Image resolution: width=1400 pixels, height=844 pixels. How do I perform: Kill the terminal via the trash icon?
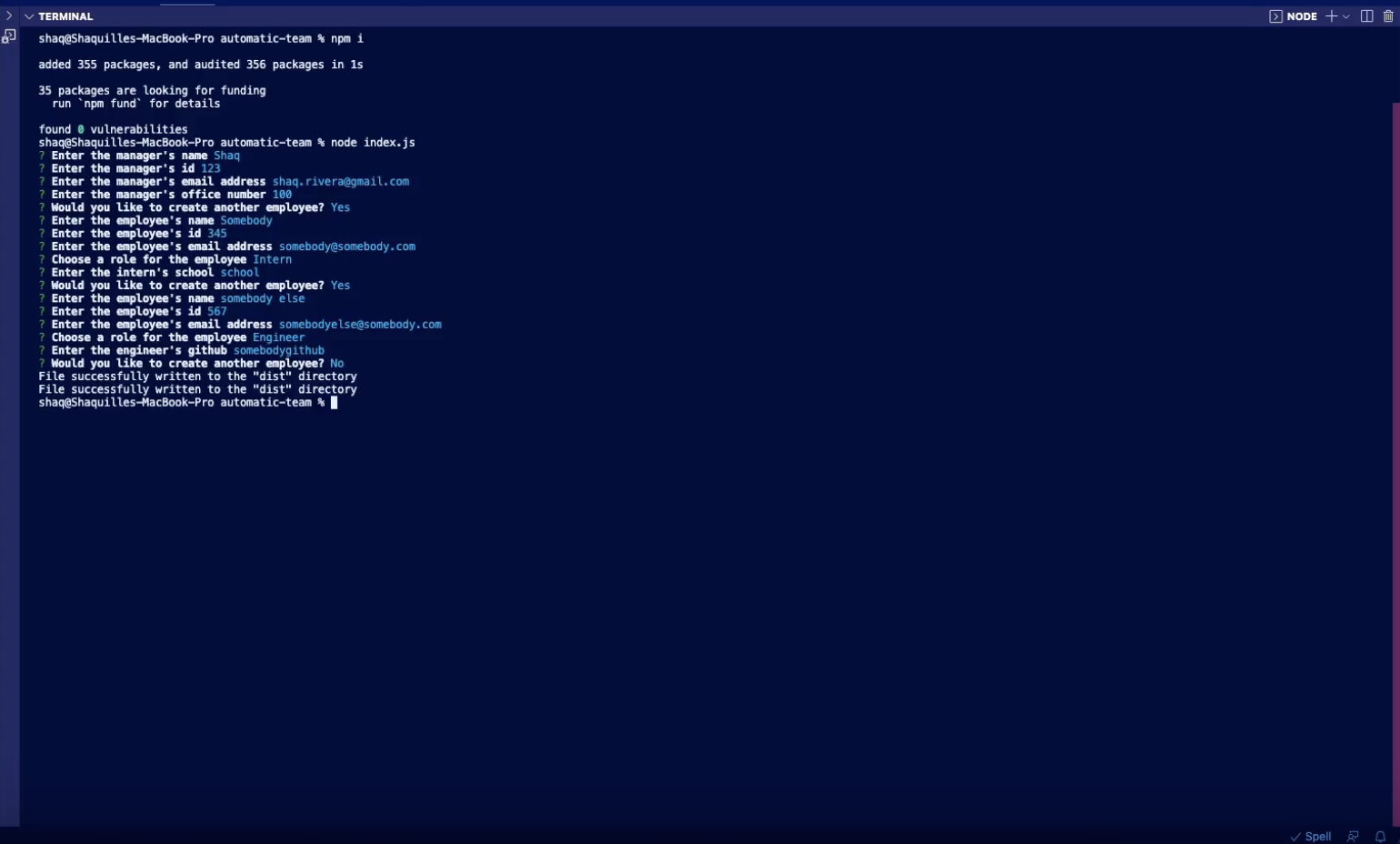click(1390, 15)
